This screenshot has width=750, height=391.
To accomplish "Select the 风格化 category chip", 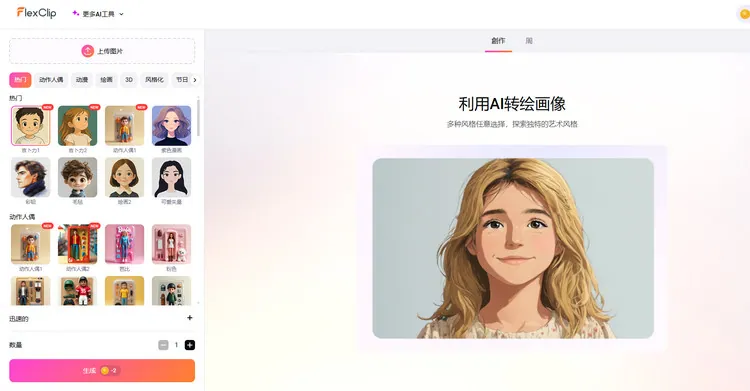I will tap(154, 80).
